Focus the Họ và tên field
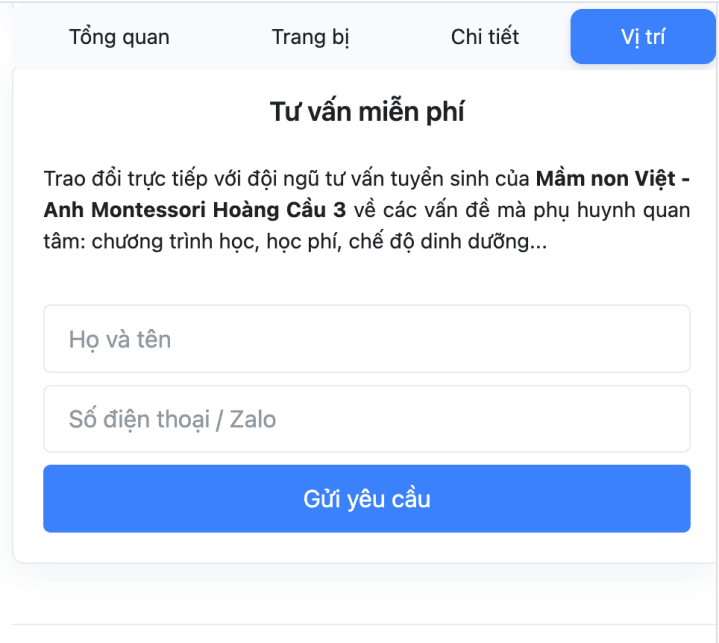 [x=367, y=338]
